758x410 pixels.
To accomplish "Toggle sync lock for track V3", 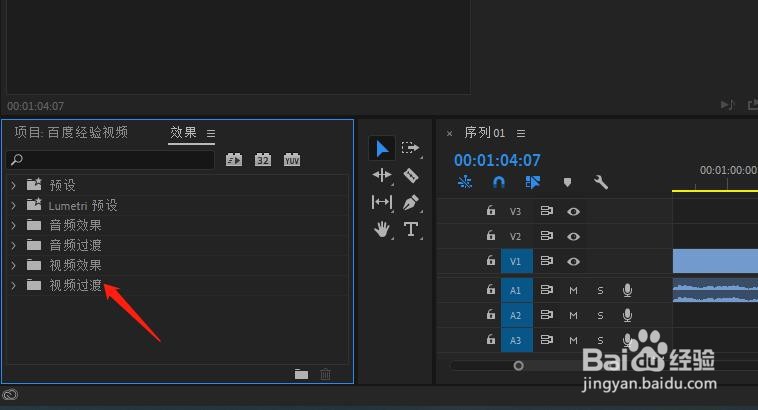I will [547, 211].
